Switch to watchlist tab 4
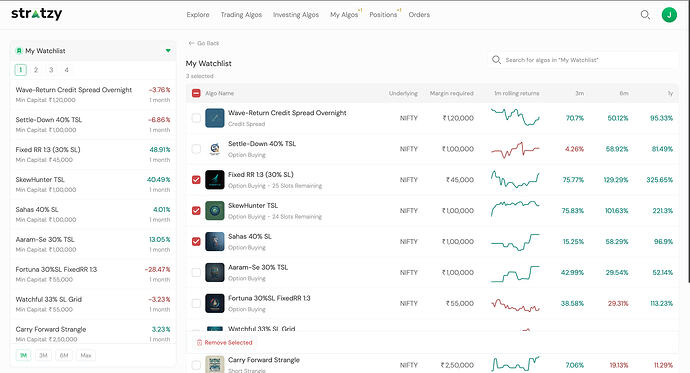The height and width of the screenshot is (373, 690). (66, 69)
